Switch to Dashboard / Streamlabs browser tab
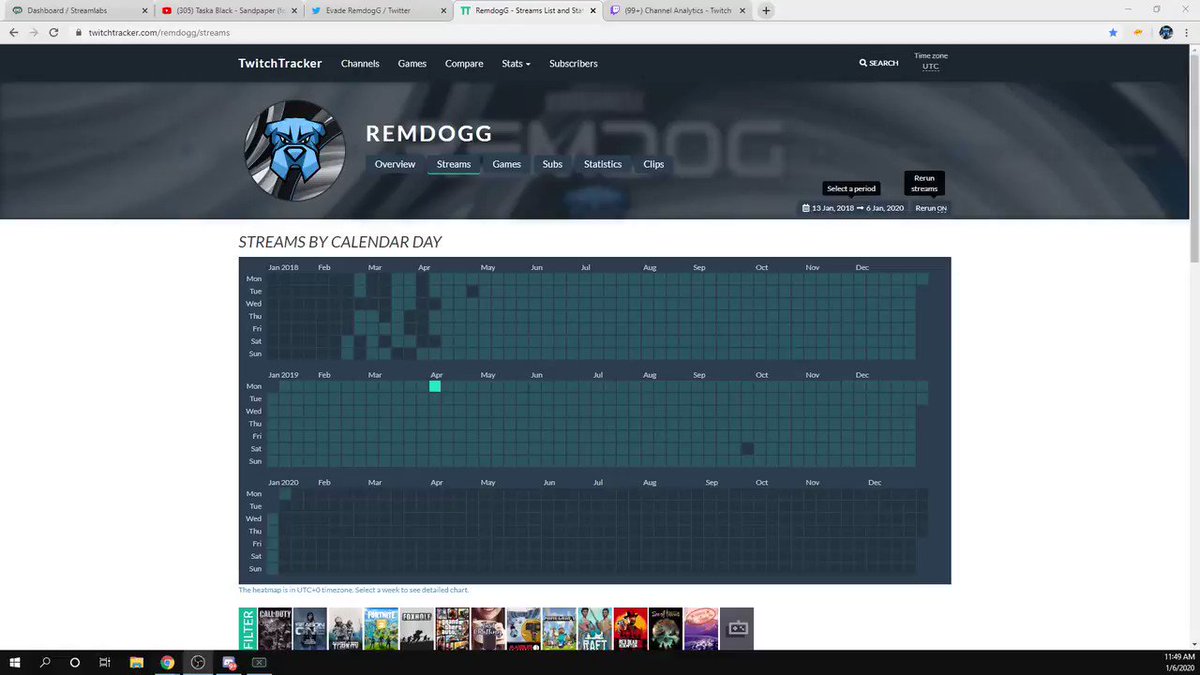Screen dimensions: 1200x675 [x=78, y=11]
